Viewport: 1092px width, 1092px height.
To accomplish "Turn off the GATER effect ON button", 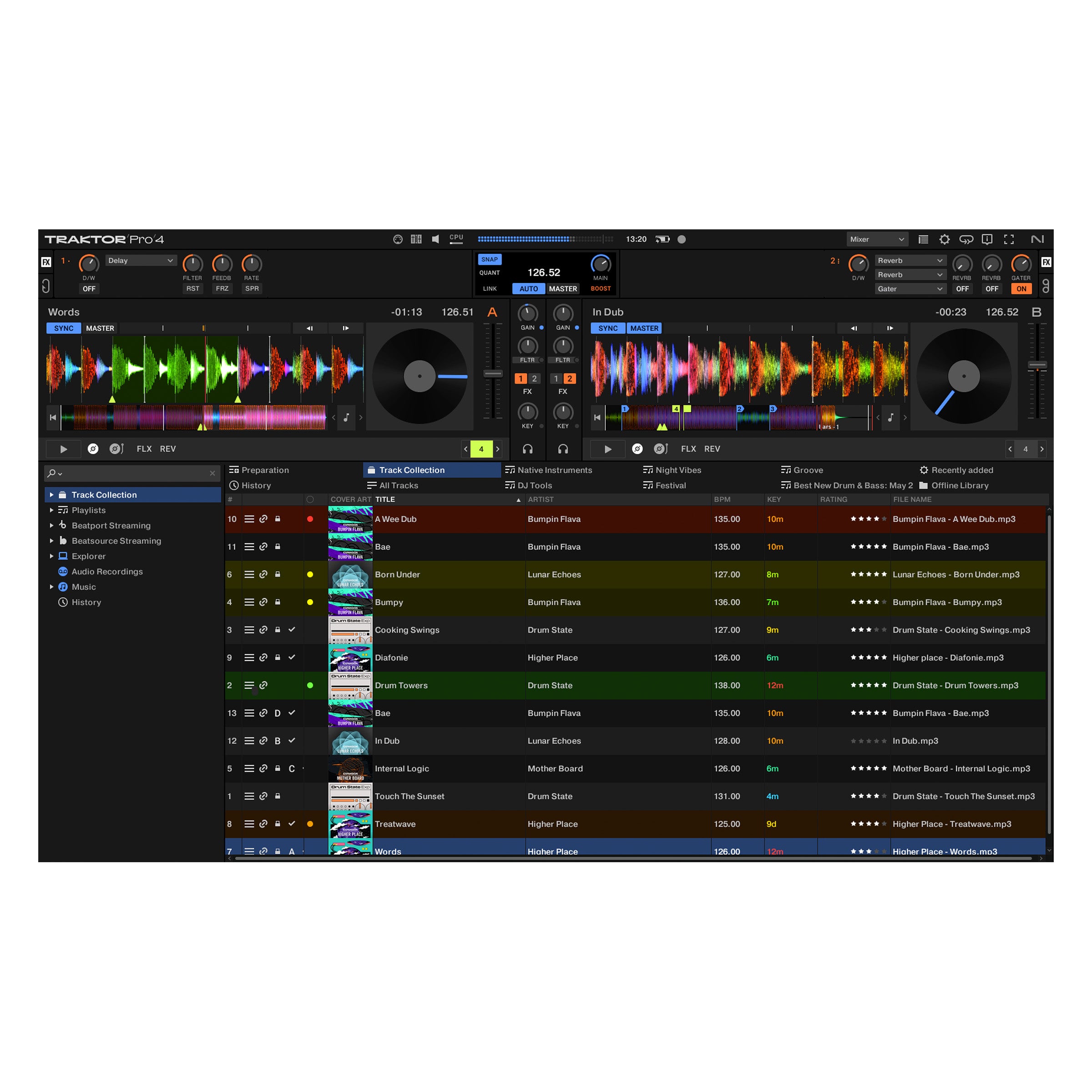I will 1021,289.
